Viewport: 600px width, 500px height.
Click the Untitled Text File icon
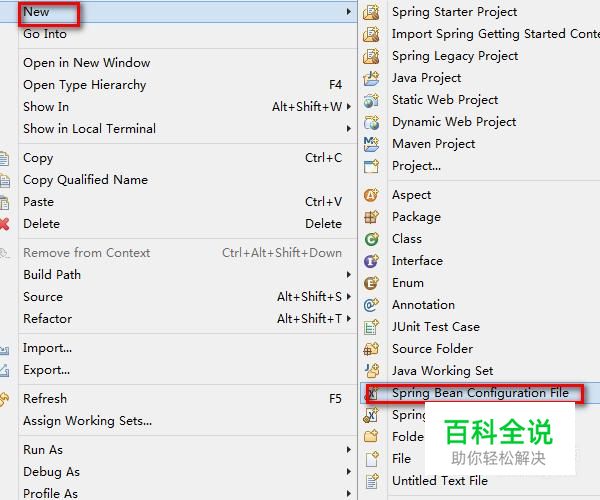click(371, 481)
